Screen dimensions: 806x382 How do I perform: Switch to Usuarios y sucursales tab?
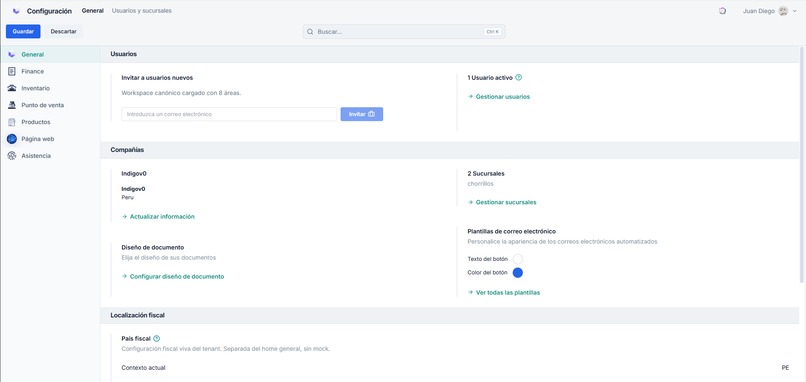click(142, 11)
